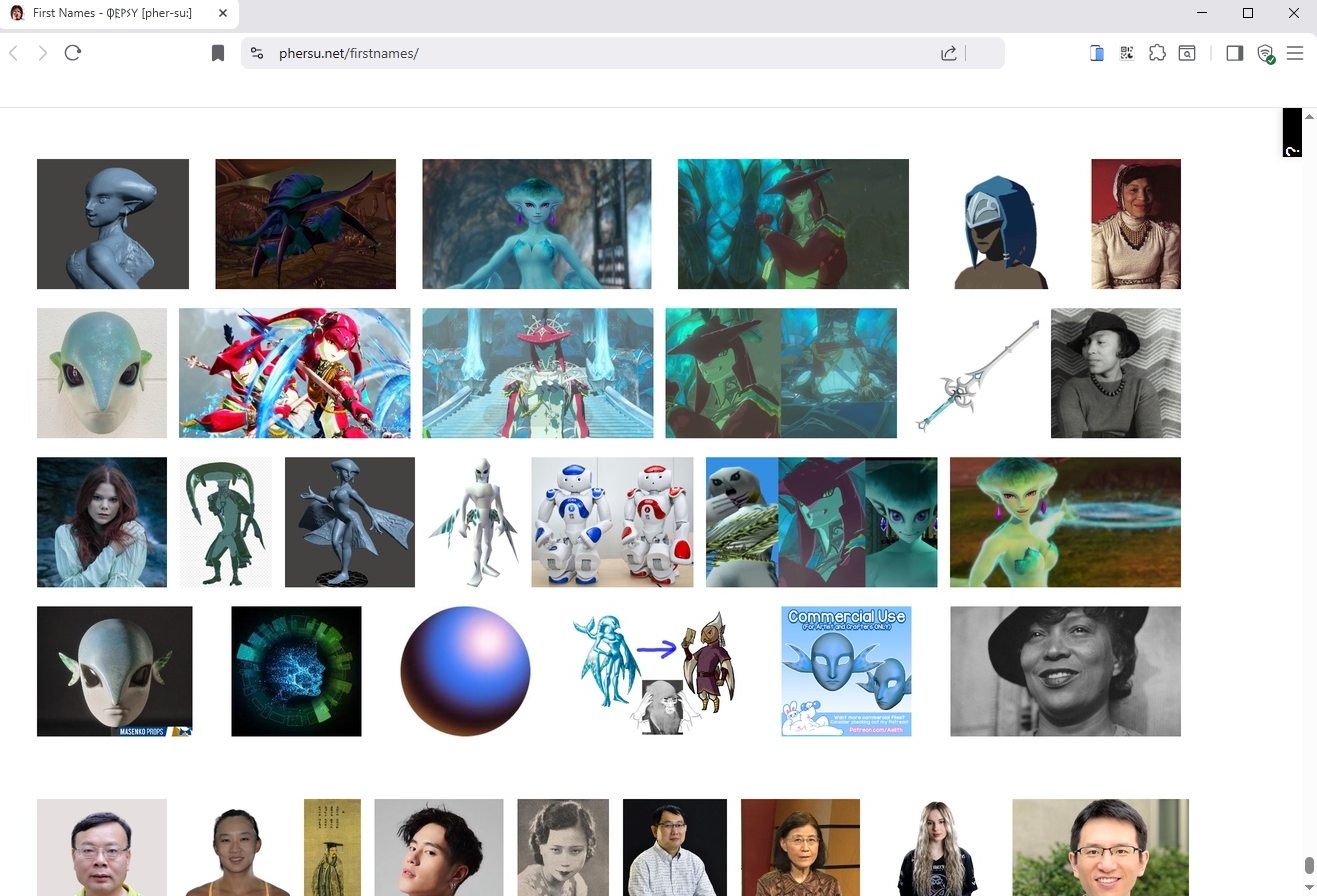1317x896 pixels.
Task: Click the tab search window icon
Action: point(1187,53)
